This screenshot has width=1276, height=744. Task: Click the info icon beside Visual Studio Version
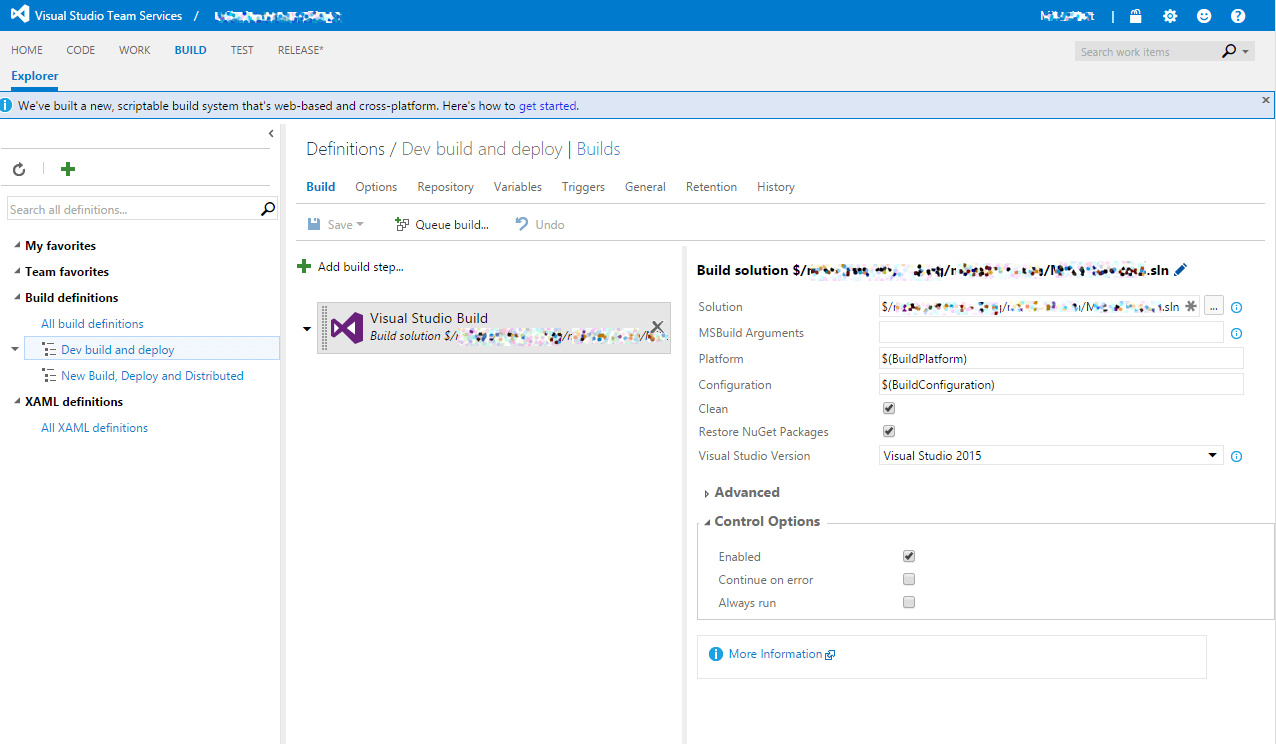click(x=1236, y=456)
